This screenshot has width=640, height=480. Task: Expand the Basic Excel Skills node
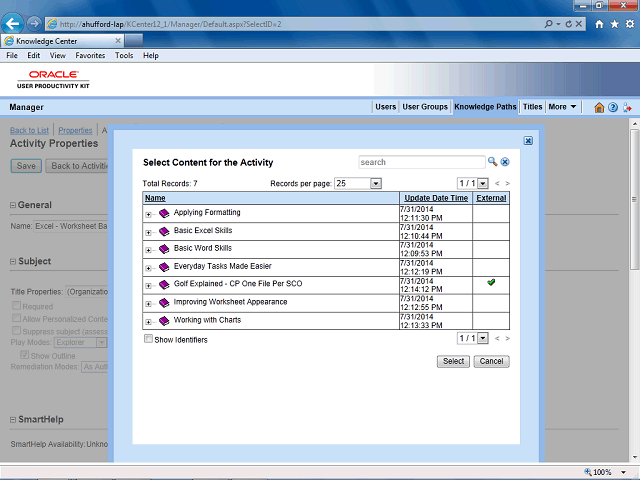148,233
